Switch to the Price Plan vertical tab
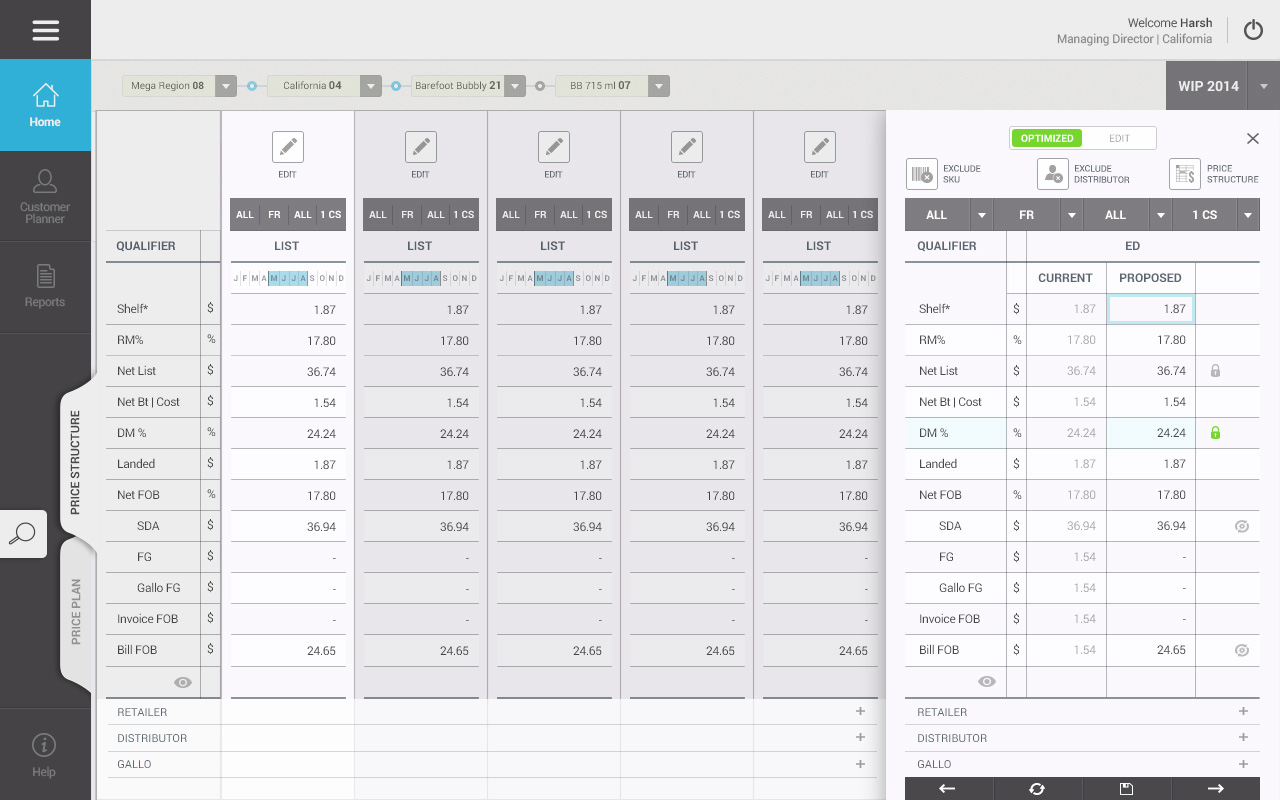 click(77, 611)
